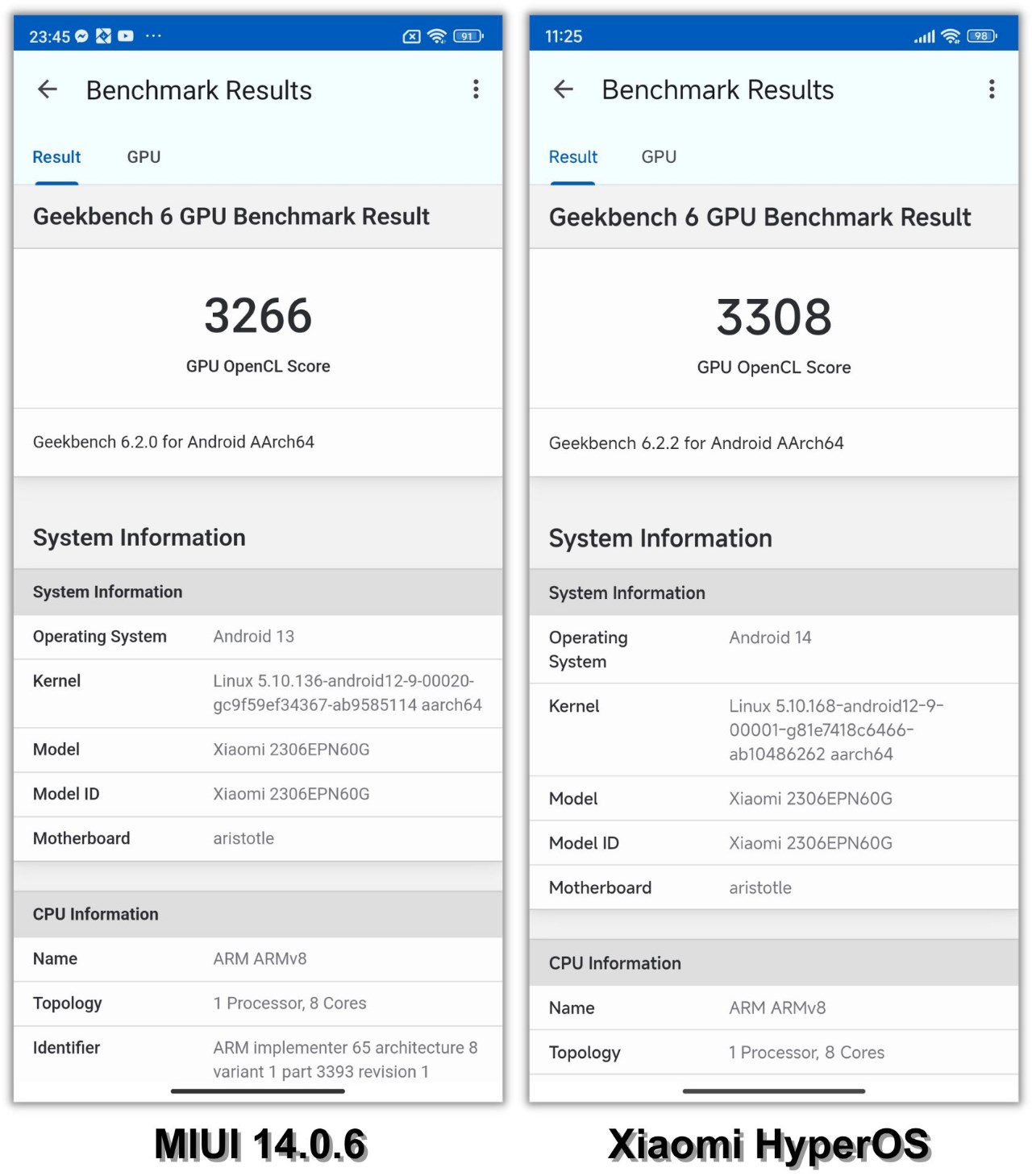Tap the battery indicator showing 98 percent

[x=981, y=36]
